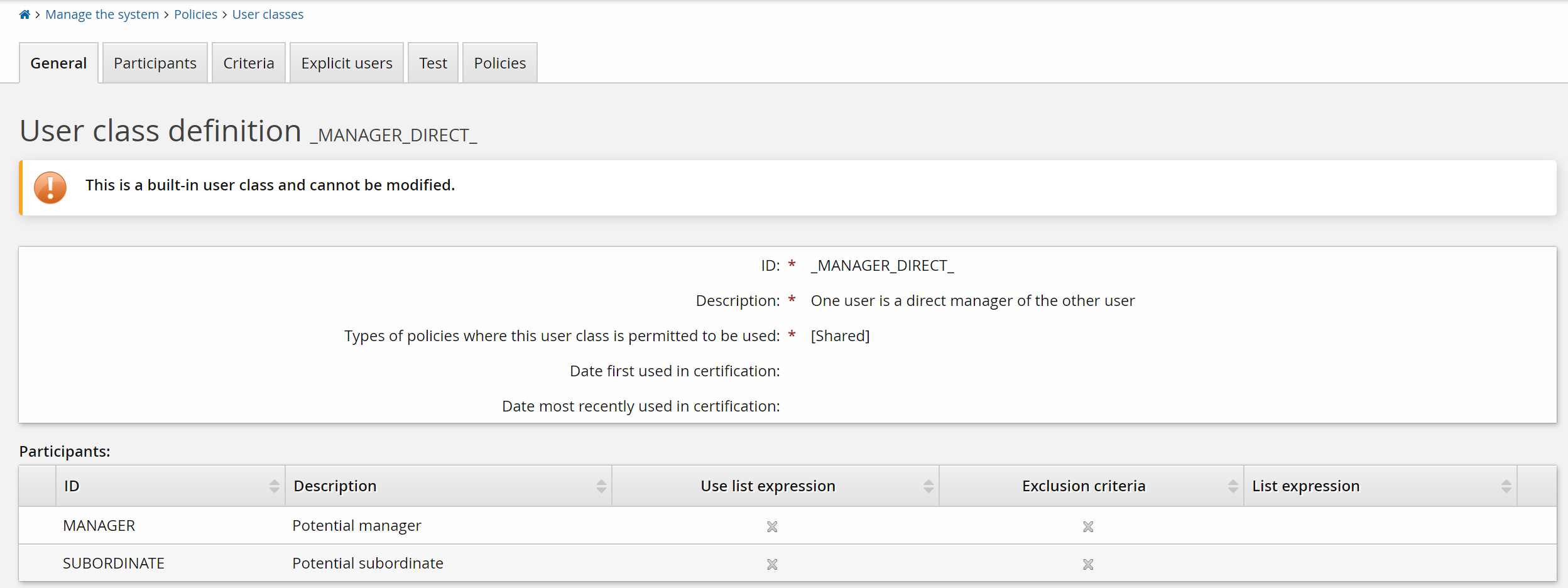
Task: Select the Explicit users tab
Action: tap(346, 63)
